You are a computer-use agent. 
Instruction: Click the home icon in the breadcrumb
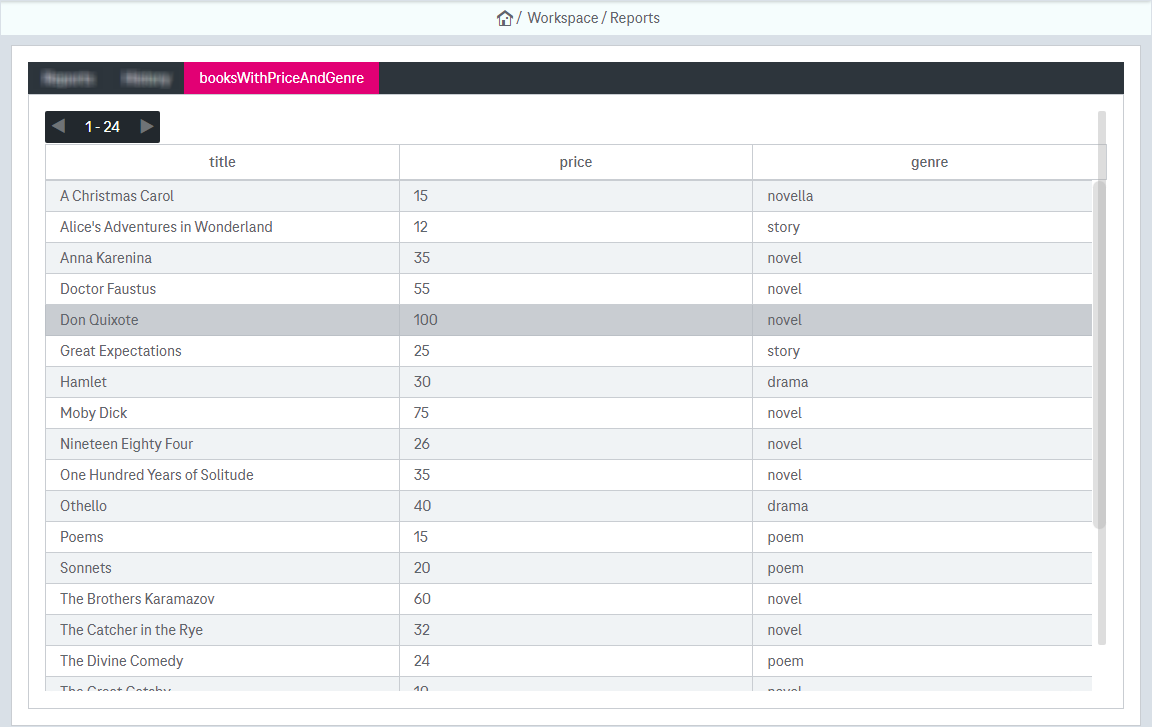505,18
